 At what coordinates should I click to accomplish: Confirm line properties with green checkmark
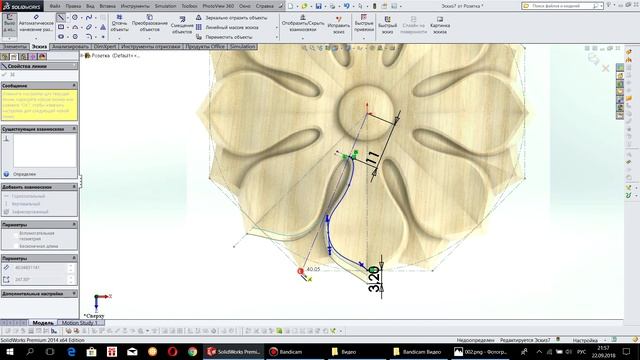click(4, 75)
